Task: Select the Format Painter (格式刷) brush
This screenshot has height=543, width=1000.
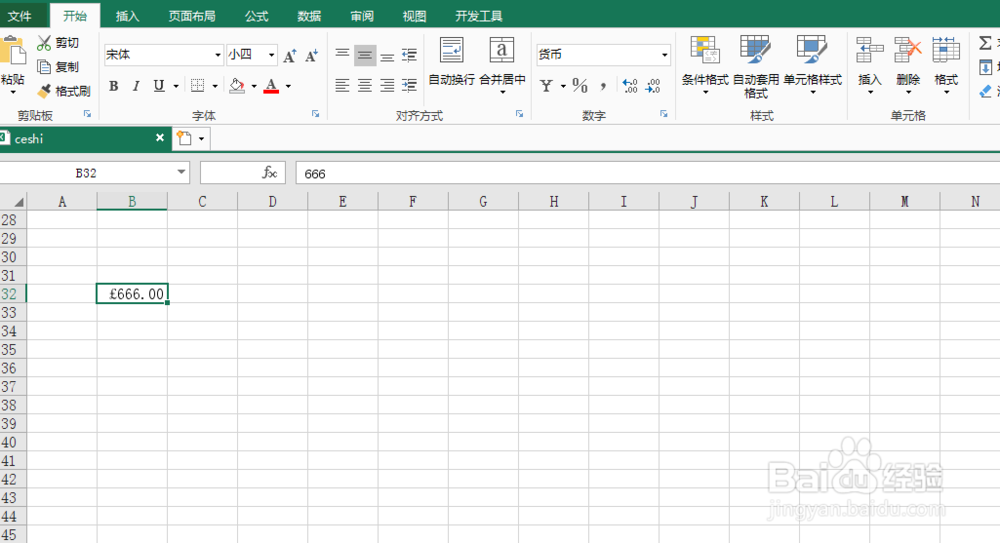Action: [44, 91]
